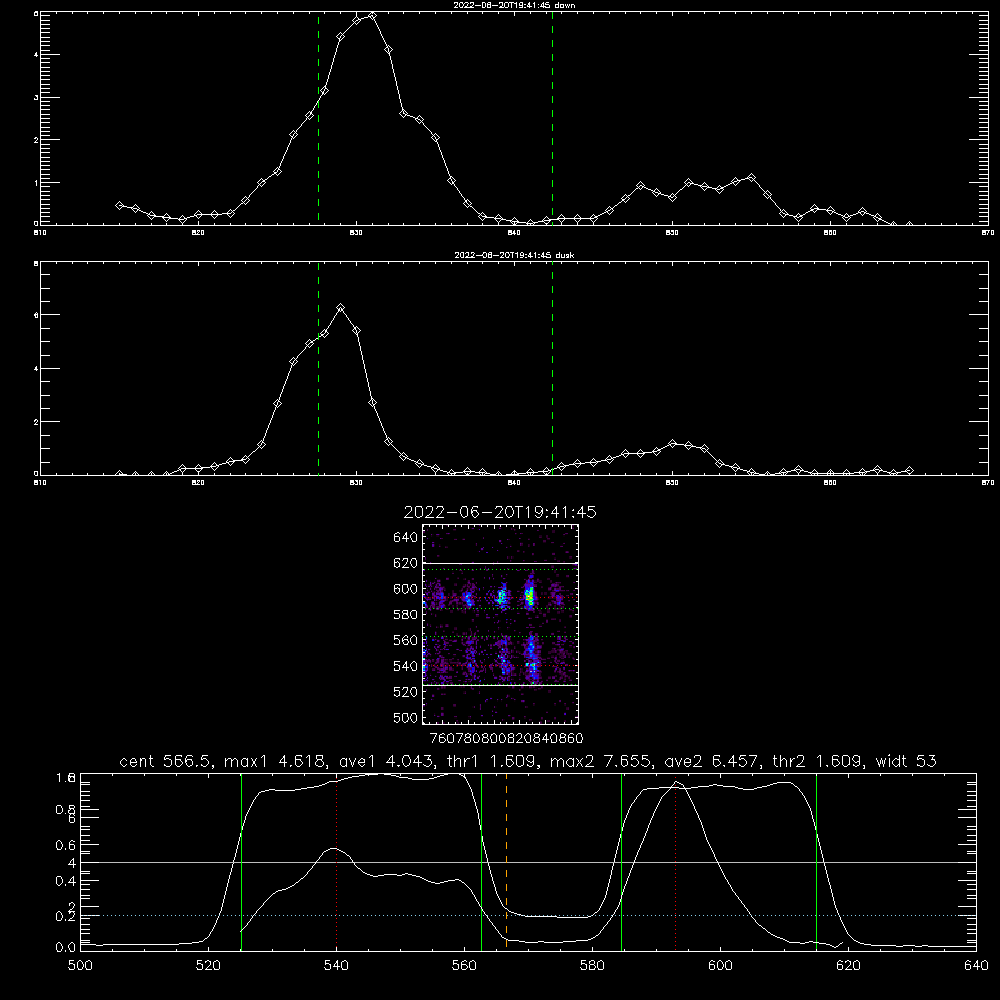Screen dimensions: 1000x1000
Task: Click the red dotted peak line near 540
Action: point(337,863)
